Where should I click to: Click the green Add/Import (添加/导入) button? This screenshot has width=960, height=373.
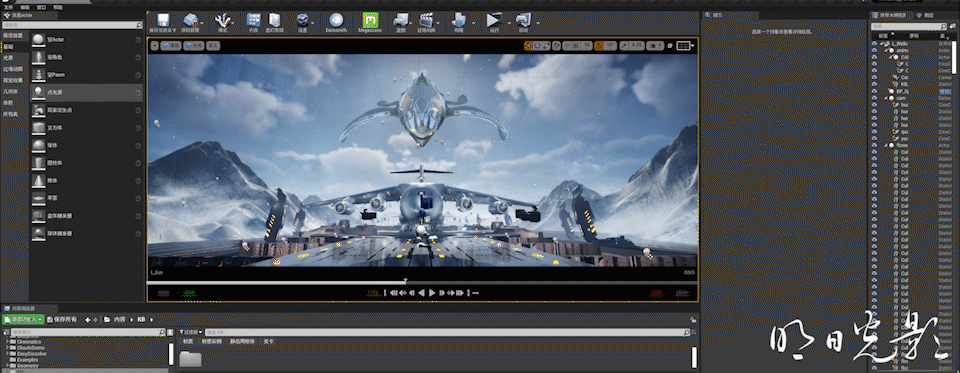point(23,320)
